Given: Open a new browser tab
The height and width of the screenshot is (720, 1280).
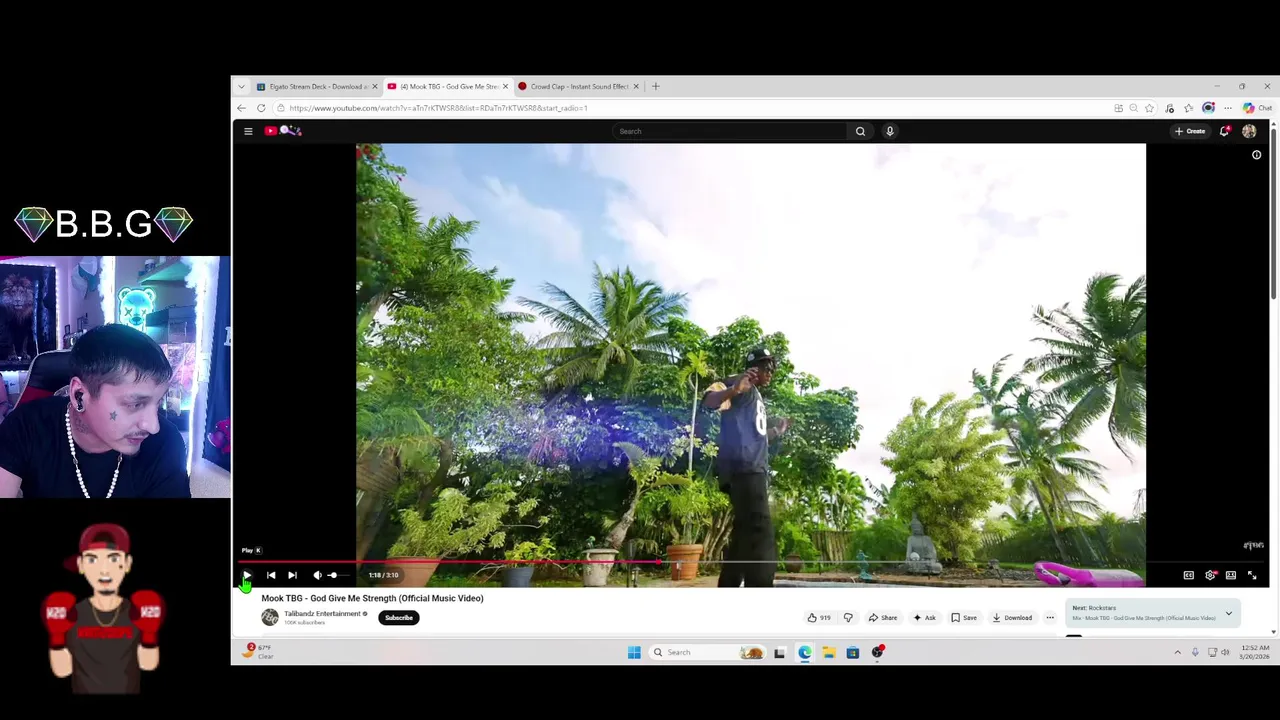Looking at the screenshot, I should pyautogui.click(x=656, y=86).
